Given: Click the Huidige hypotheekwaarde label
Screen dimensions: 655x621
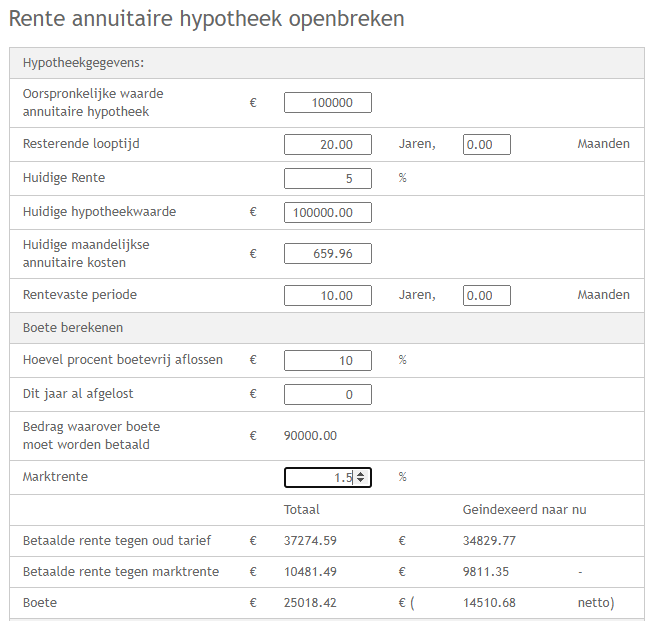Looking at the screenshot, I should (99, 212).
